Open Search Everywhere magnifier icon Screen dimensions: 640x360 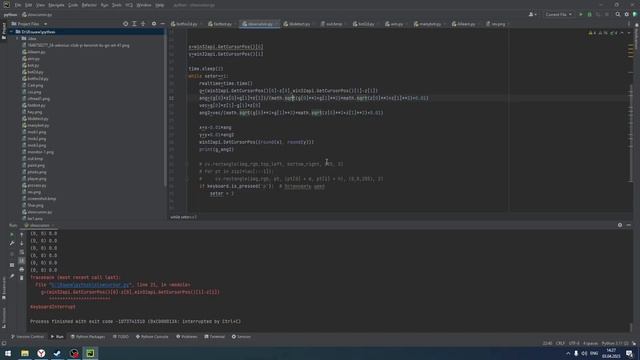(618, 14)
